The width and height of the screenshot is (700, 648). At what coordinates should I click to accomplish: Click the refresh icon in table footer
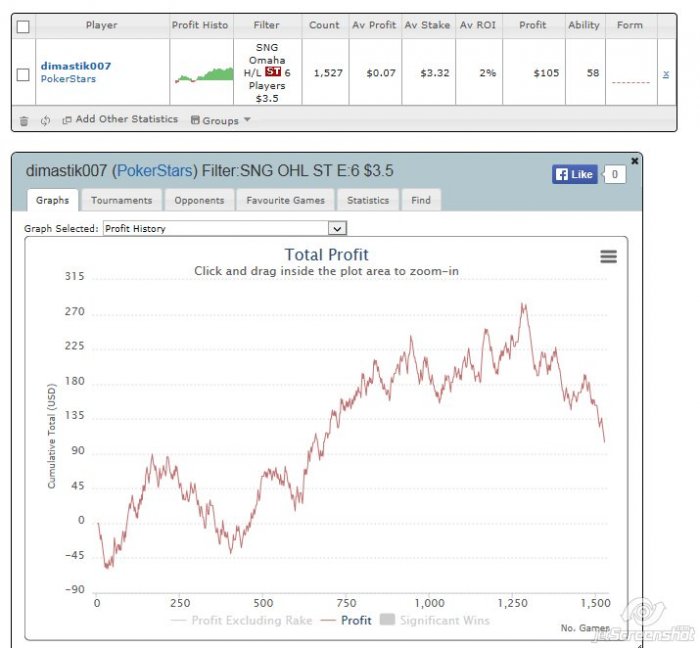pos(45,120)
